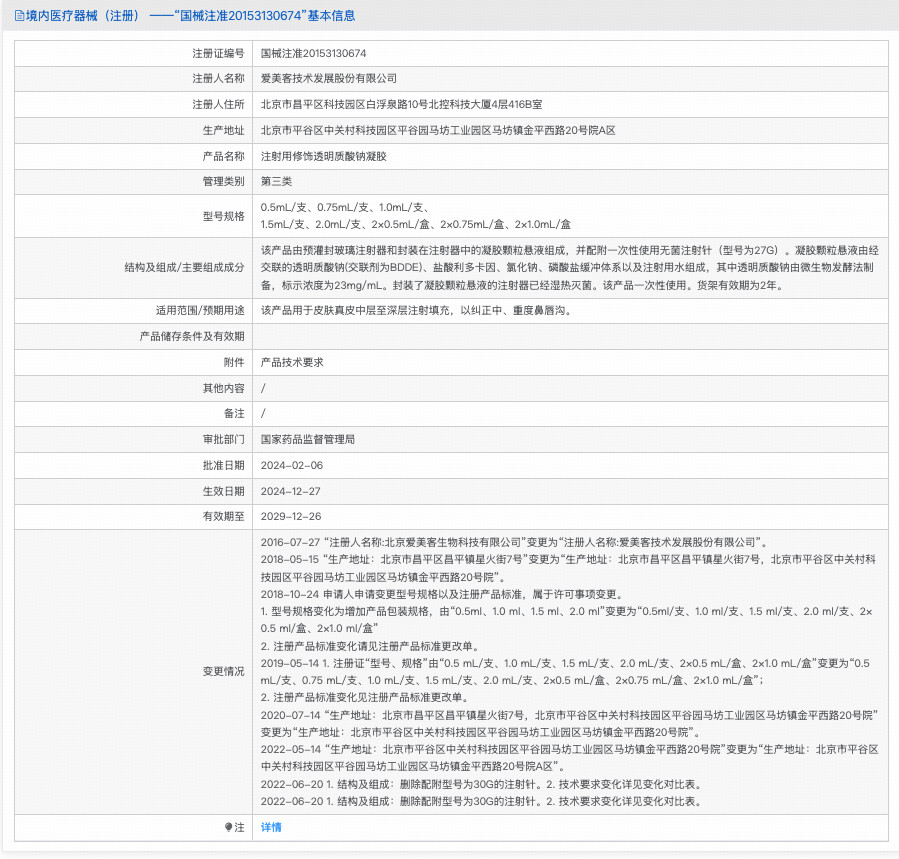Click the document icon in the page header

(20, 16)
